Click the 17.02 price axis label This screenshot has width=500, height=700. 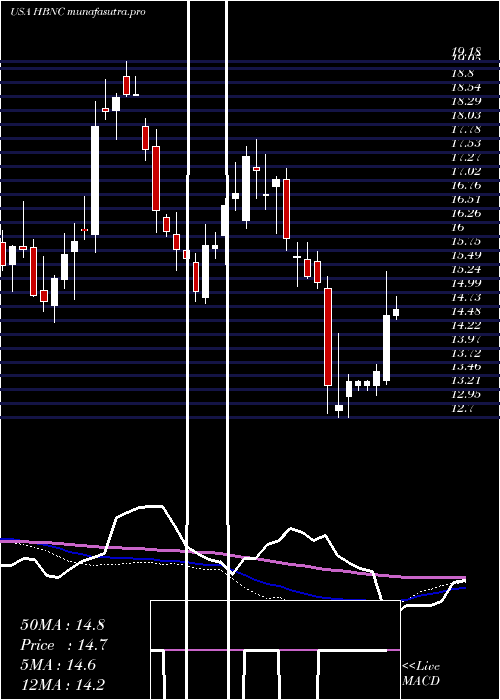pos(466,171)
